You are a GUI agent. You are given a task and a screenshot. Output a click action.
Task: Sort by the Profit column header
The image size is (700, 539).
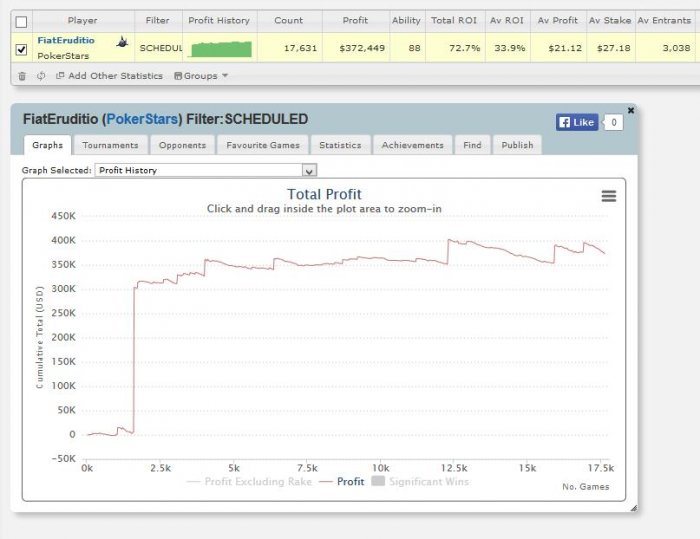(x=355, y=21)
